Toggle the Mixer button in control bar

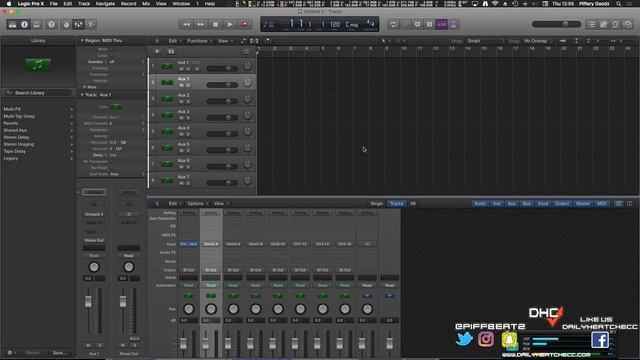[x=78, y=24]
